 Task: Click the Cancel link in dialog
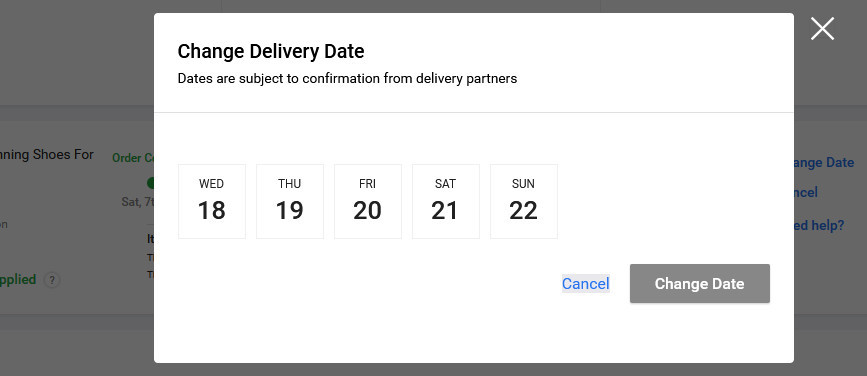[x=586, y=284]
